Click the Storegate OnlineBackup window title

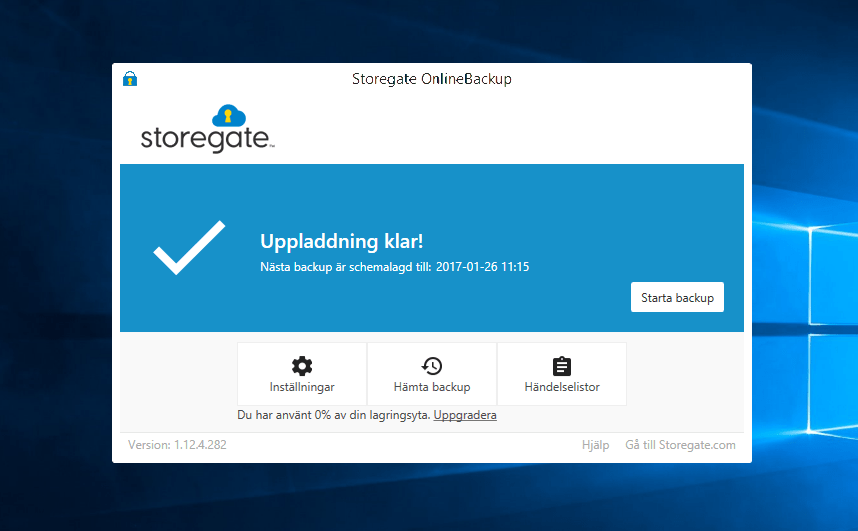432,79
